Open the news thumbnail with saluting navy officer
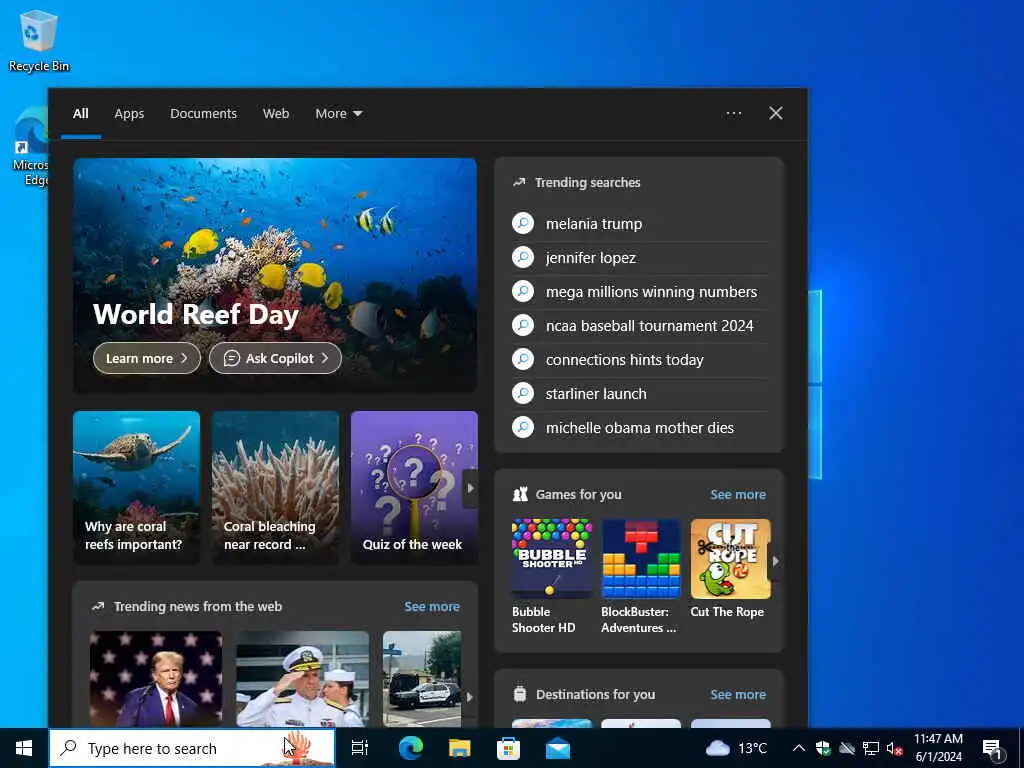 tap(302, 679)
